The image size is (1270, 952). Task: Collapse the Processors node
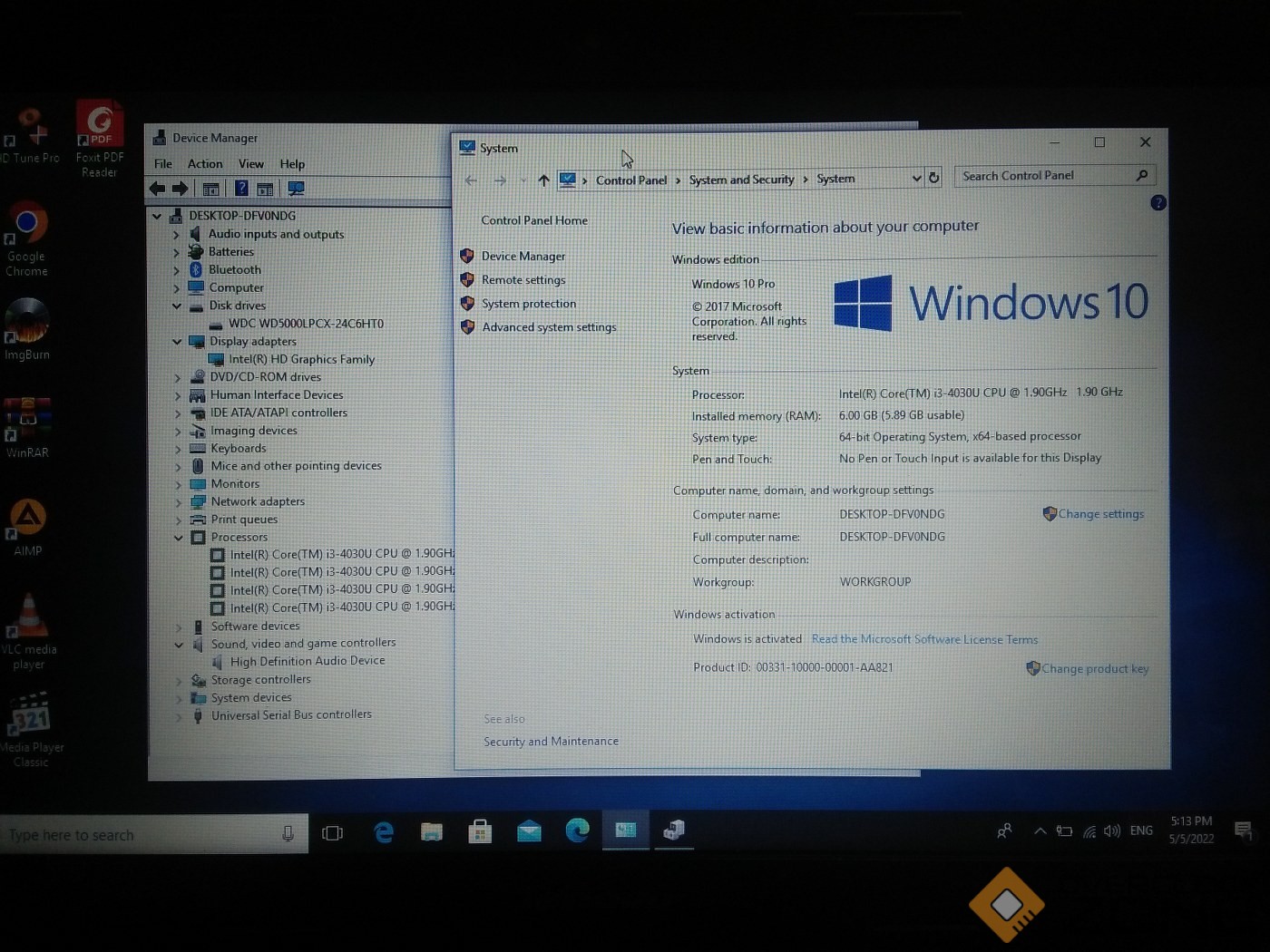pyautogui.click(x=178, y=538)
